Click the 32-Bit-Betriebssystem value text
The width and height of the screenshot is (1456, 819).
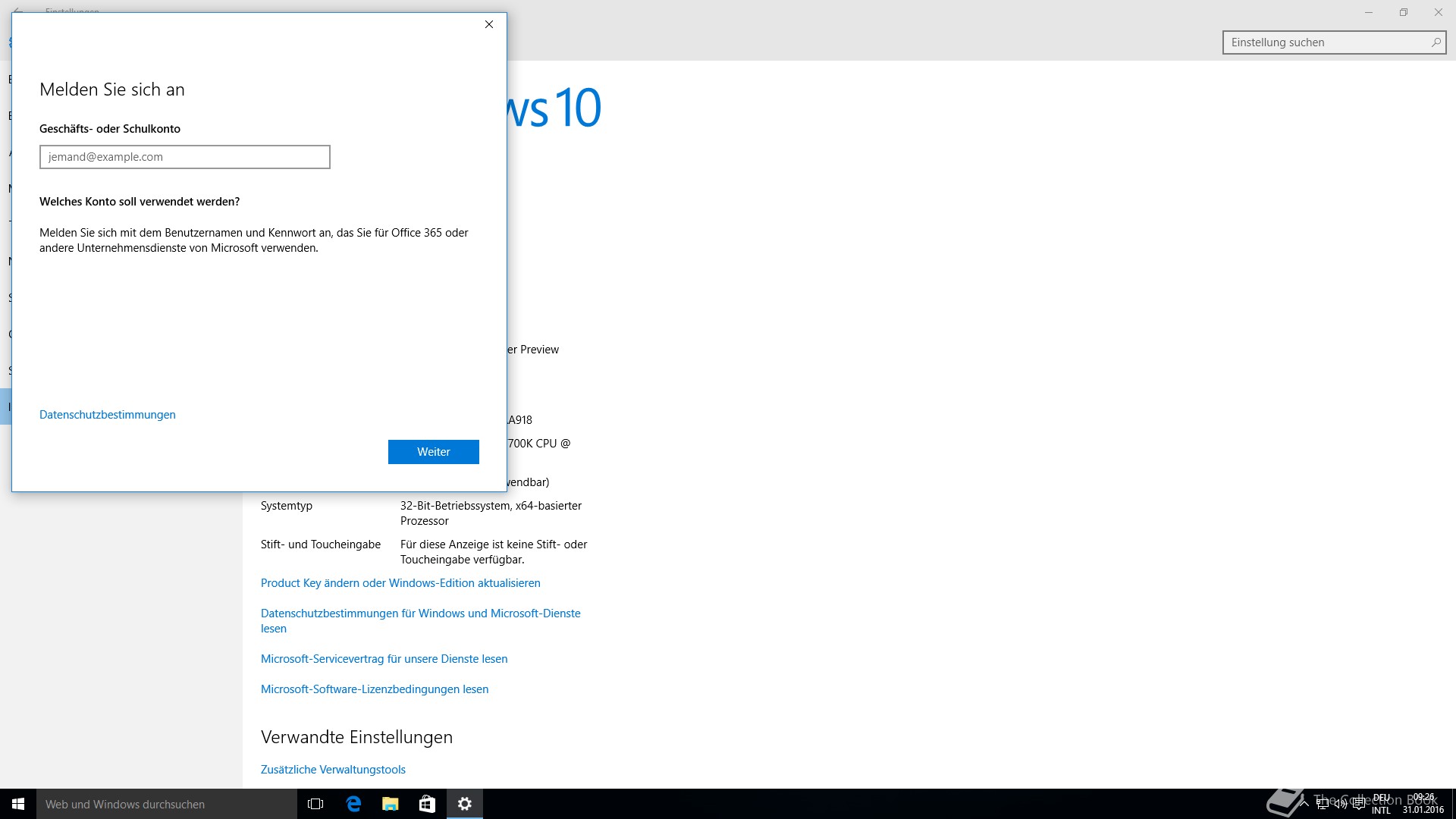point(491,513)
